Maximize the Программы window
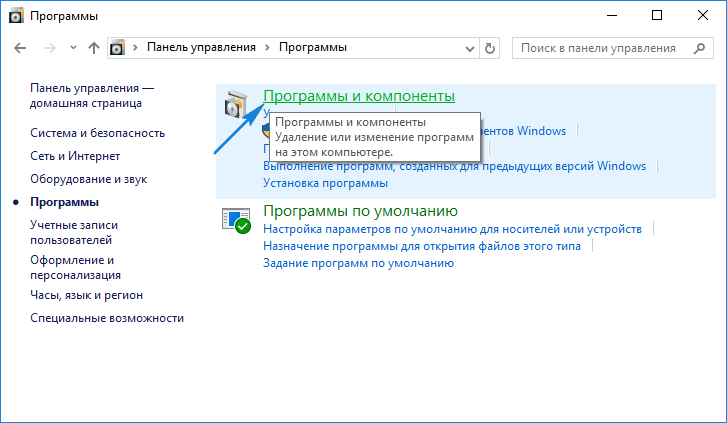 pos(657,15)
